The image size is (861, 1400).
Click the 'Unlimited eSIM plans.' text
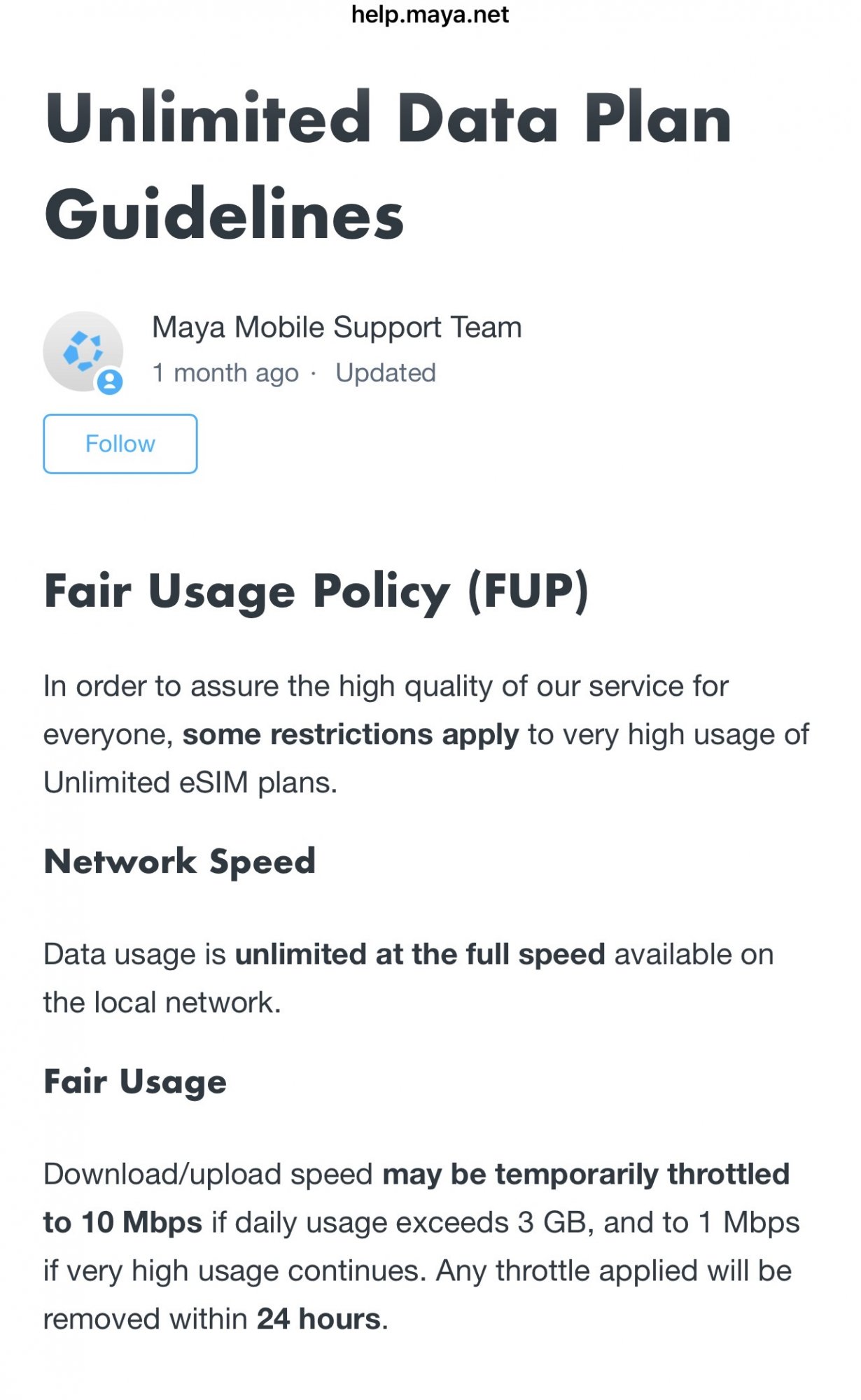190,783
